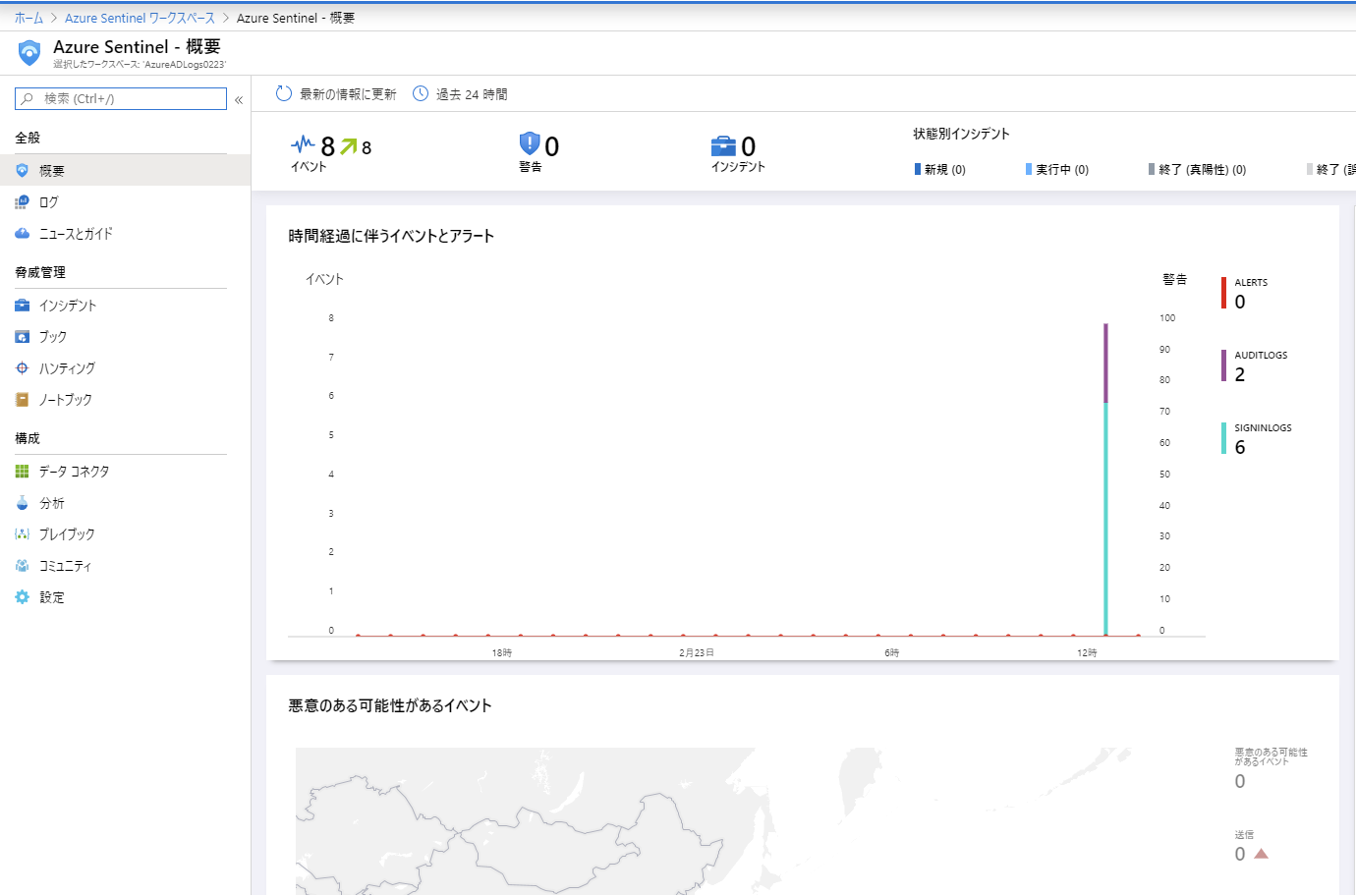Click the 0 警告 counter
The width and height of the screenshot is (1356, 896).
click(x=539, y=152)
